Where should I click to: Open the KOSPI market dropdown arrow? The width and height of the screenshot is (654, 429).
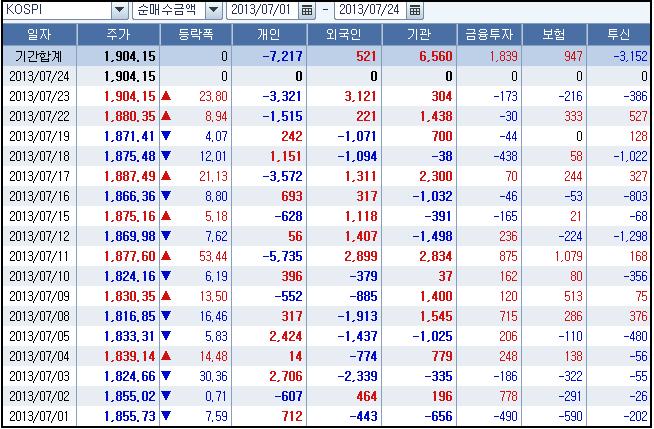(x=119, y=10)
